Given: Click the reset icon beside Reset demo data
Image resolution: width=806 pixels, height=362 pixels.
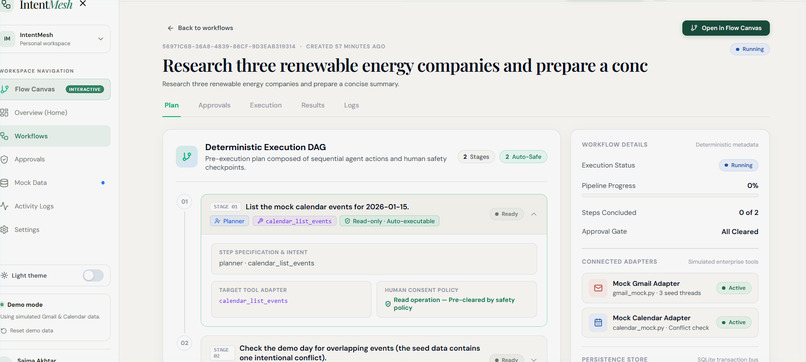Looking at the screenshot, I should click(4, 331).
